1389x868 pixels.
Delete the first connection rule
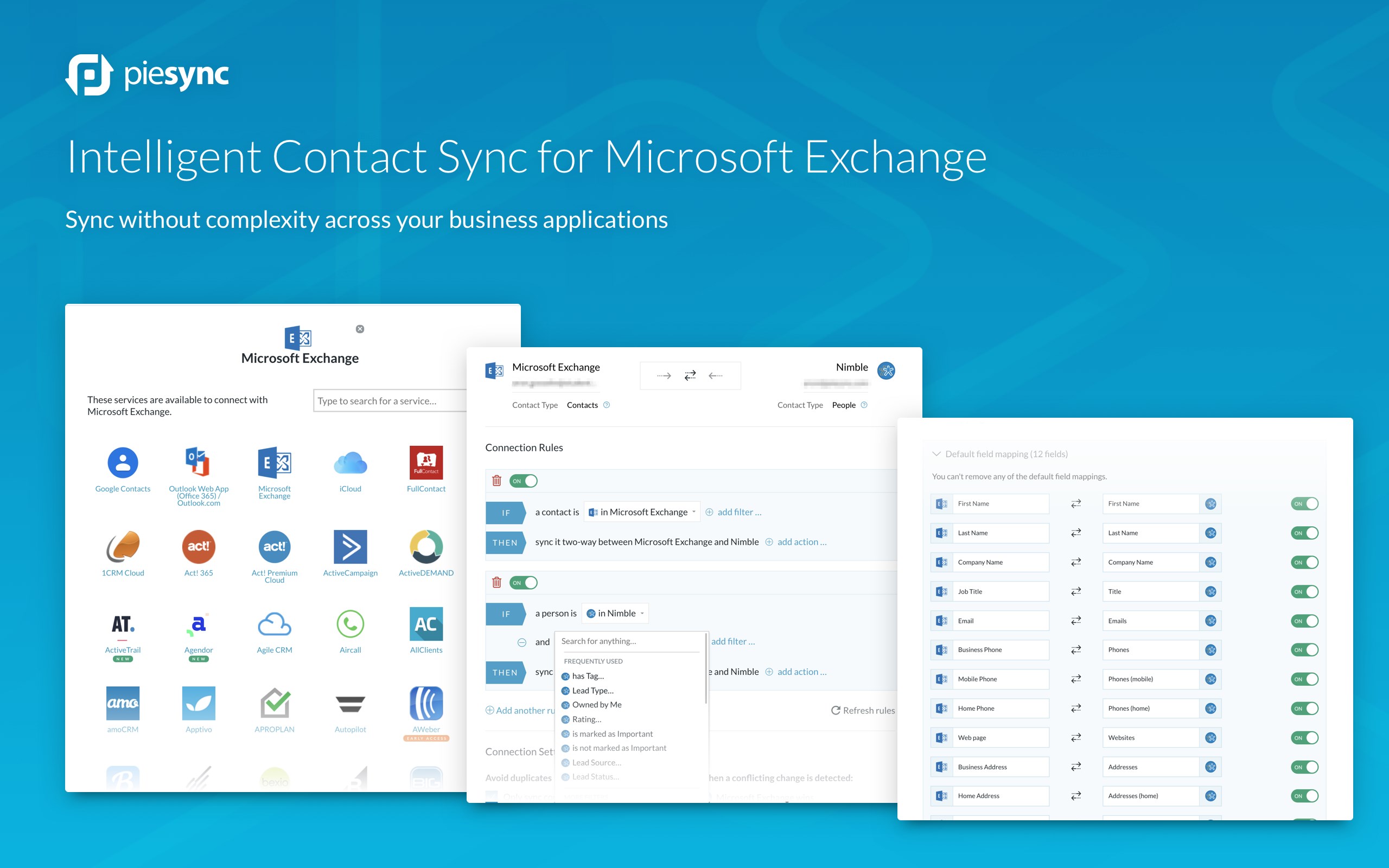496,481
